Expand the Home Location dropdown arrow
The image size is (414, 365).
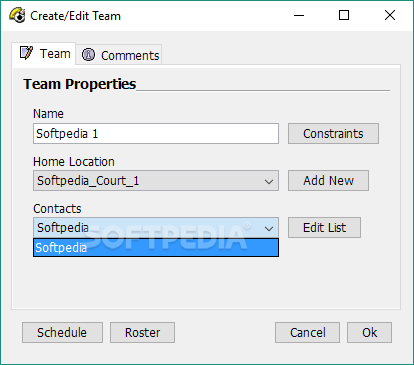coord(269,181)
